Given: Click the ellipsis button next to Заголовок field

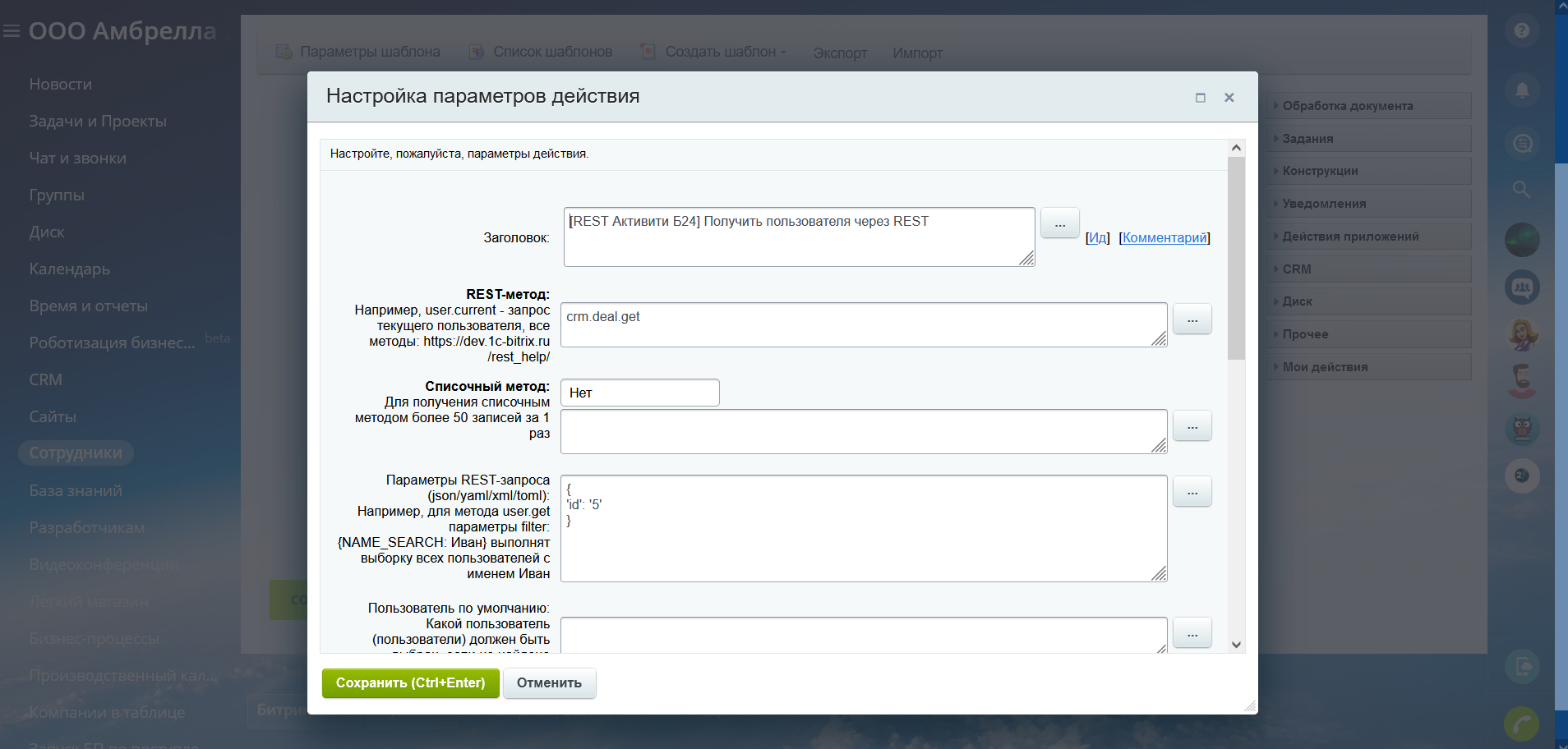Looking at the screenshot, I should pos(1060,223).
